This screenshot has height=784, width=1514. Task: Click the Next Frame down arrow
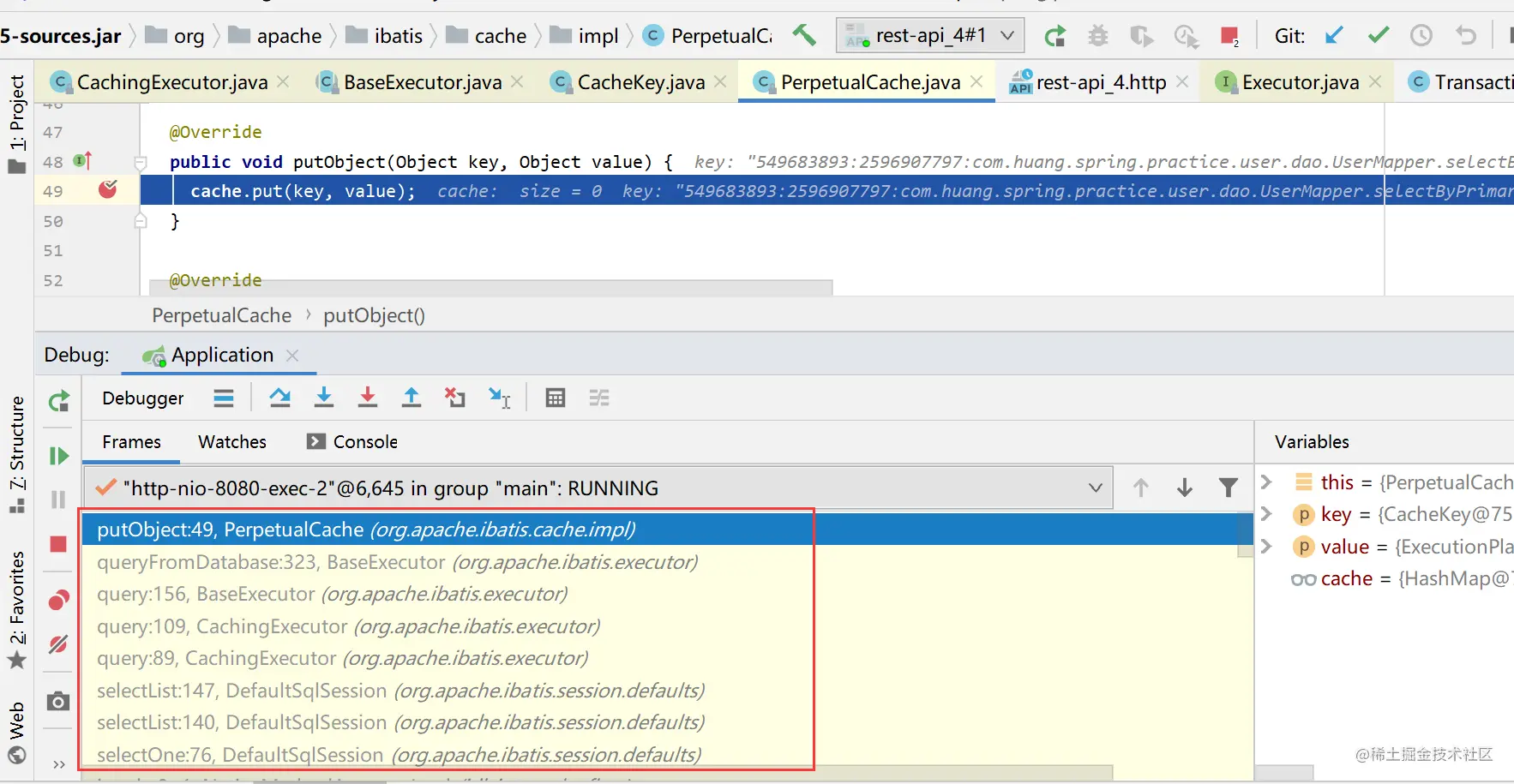1185,488
